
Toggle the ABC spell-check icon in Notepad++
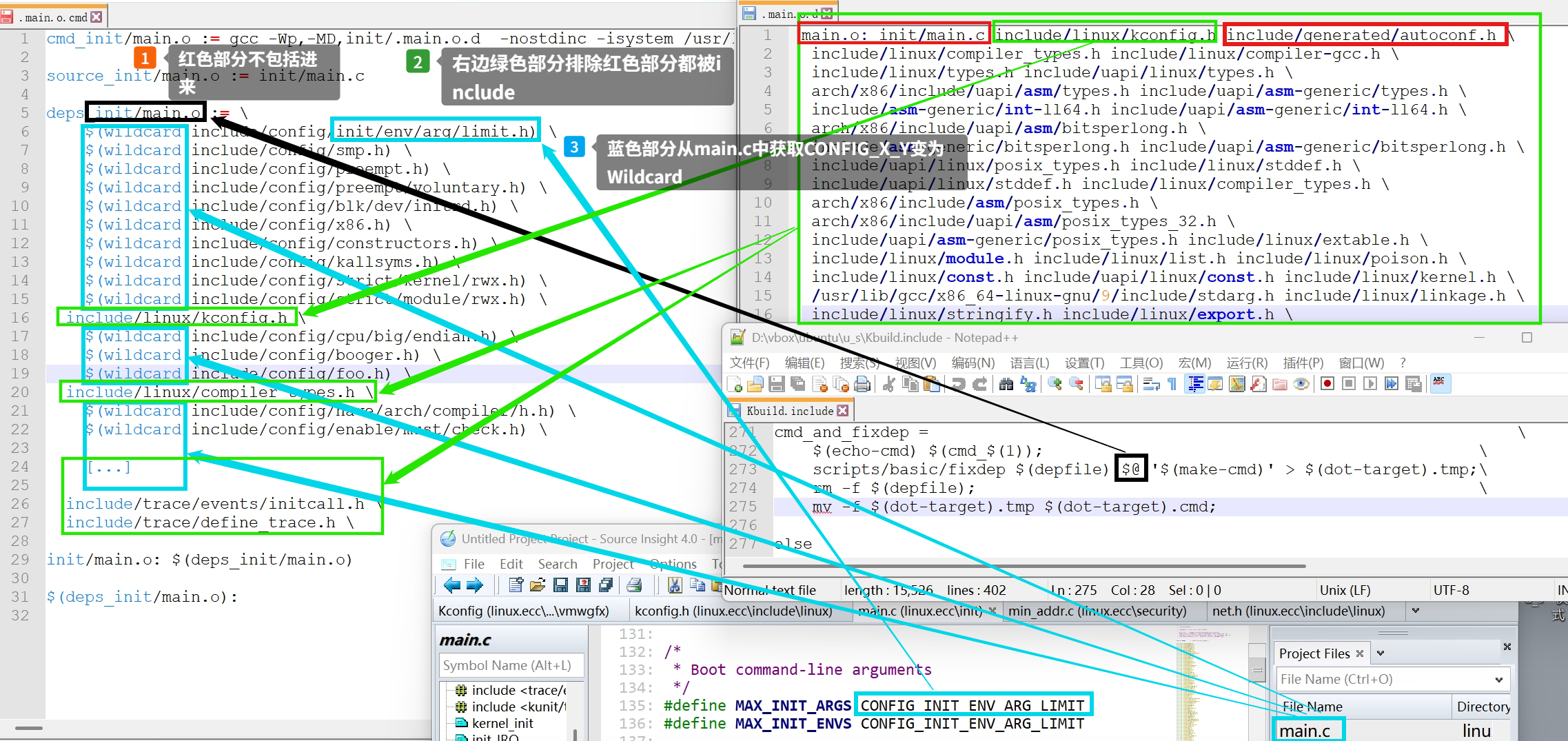tap(1439, 384)
